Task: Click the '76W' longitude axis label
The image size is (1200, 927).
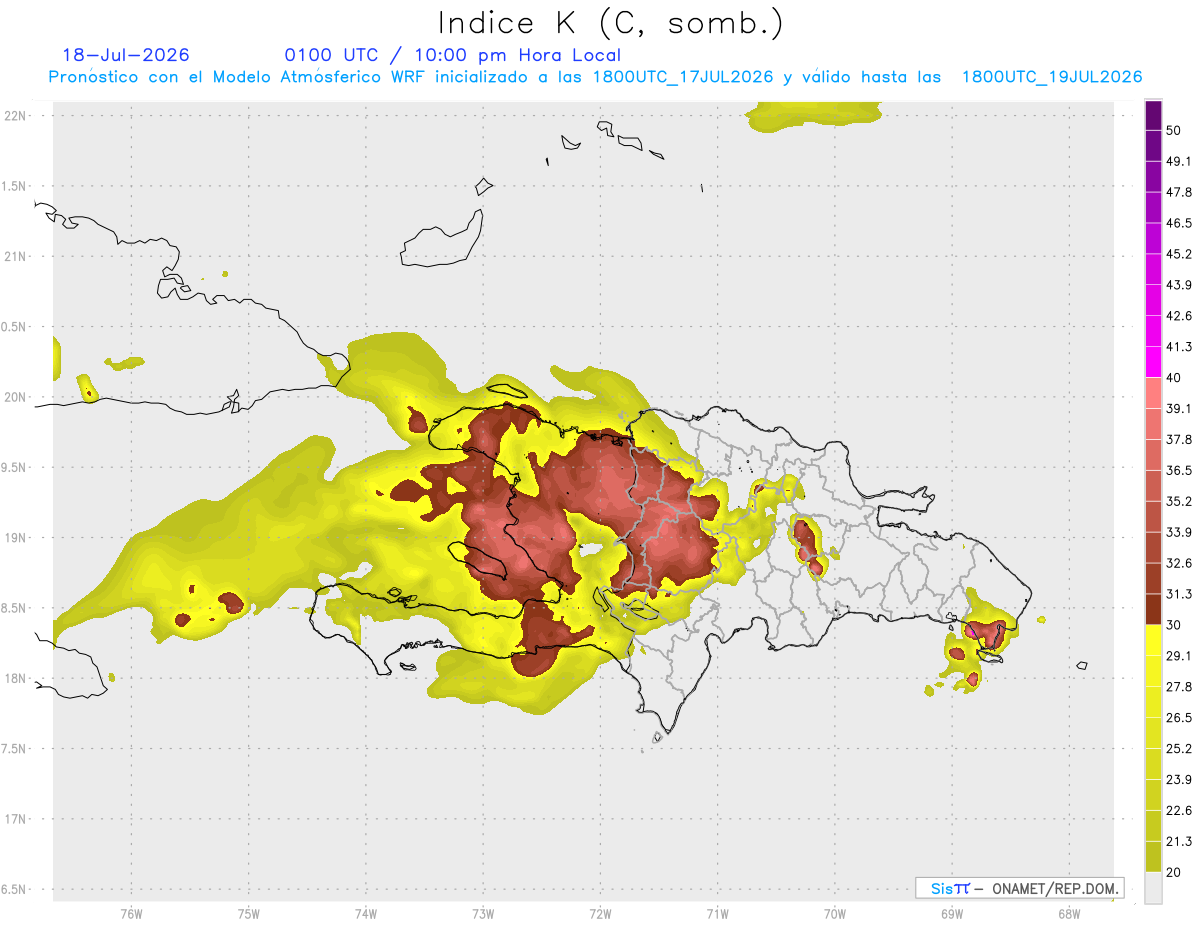Action: pos(131,914)
